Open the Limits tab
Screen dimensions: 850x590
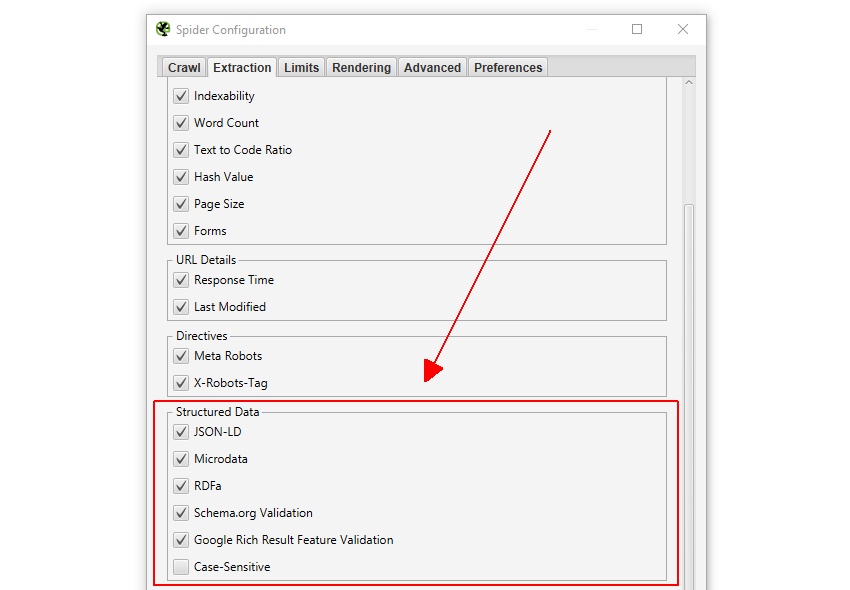pos(301,68)
